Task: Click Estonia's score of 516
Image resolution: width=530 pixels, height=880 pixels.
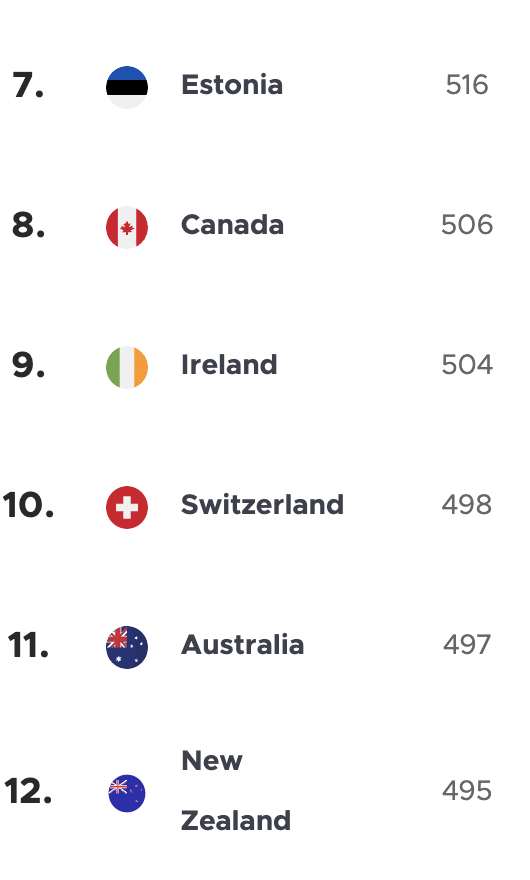Action: tap(467, 85)
